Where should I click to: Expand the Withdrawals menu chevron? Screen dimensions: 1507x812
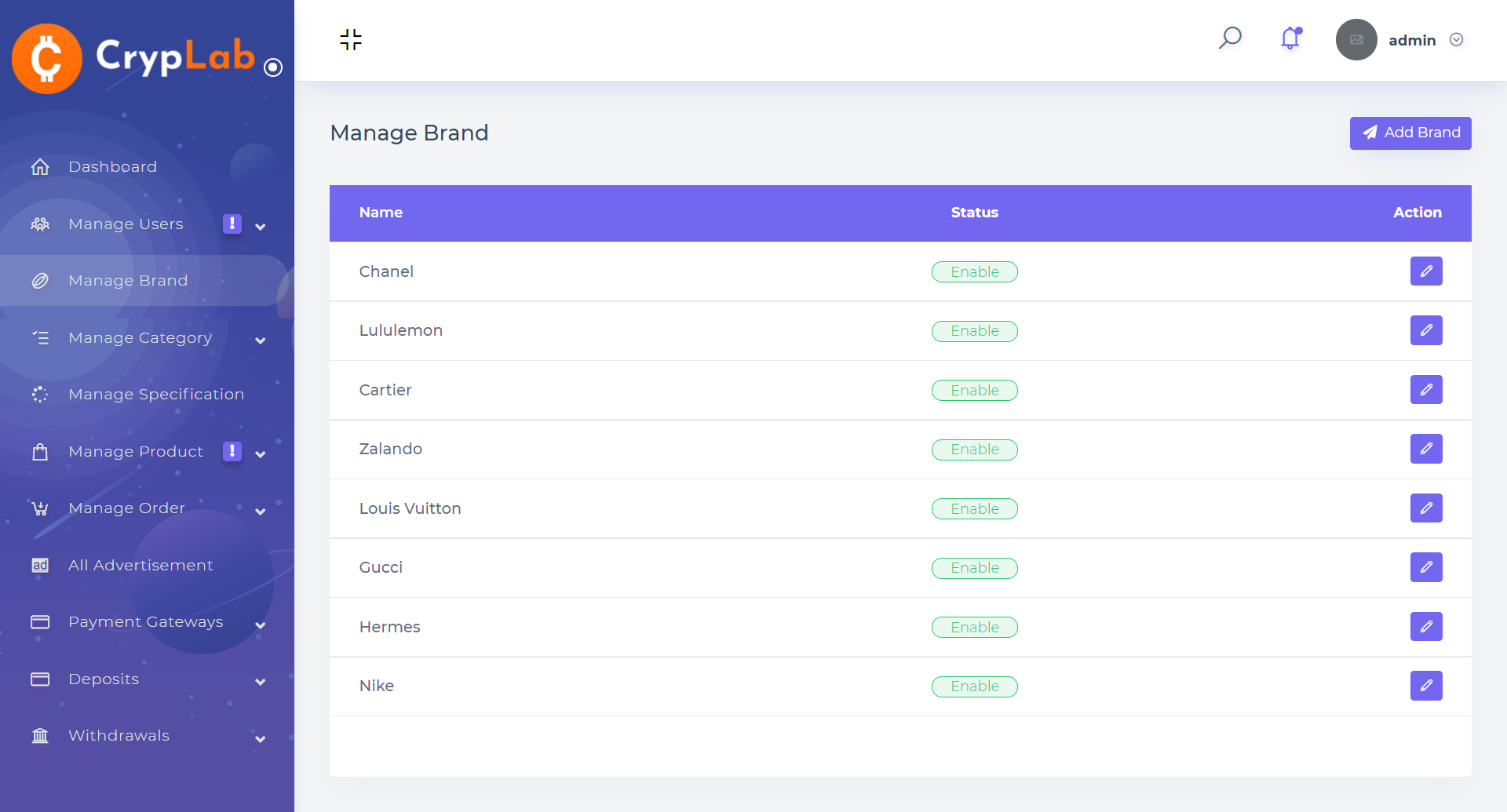pyautogui.click(x=261, y=739)
